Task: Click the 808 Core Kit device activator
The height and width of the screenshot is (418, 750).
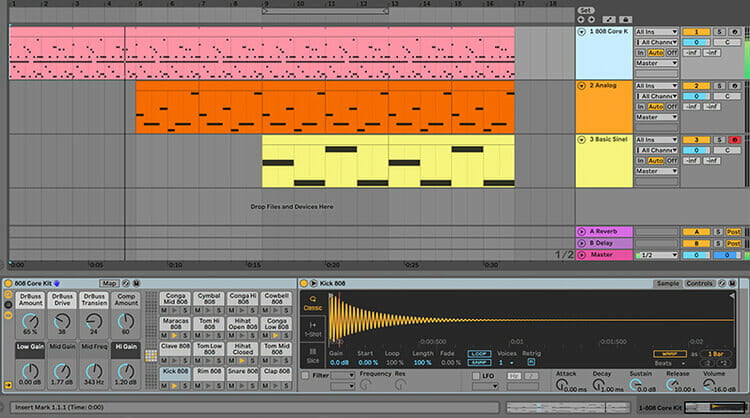Action: pyautogui.click(x=8, y=283)
